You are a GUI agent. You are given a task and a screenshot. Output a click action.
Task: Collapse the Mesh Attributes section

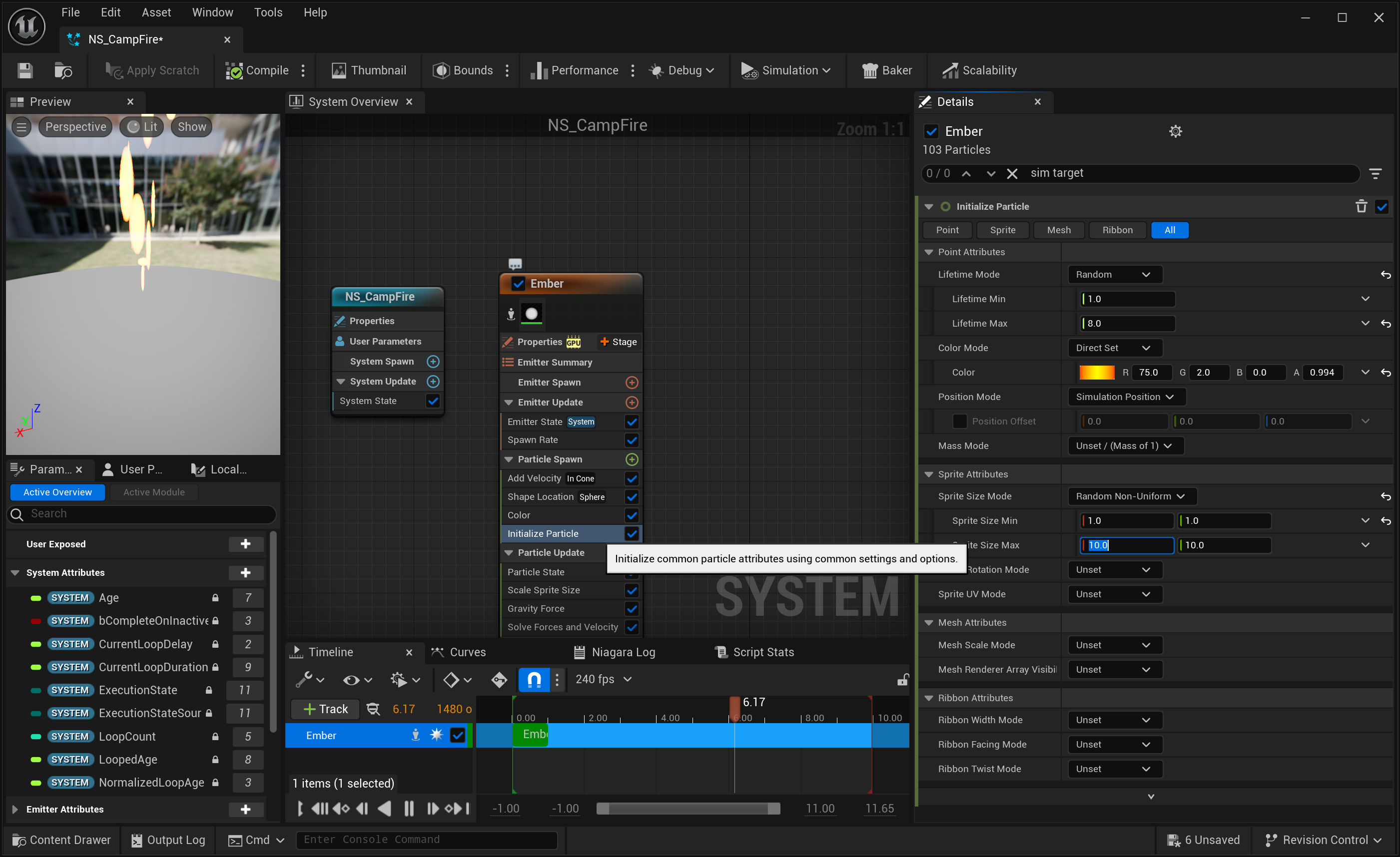929,622
